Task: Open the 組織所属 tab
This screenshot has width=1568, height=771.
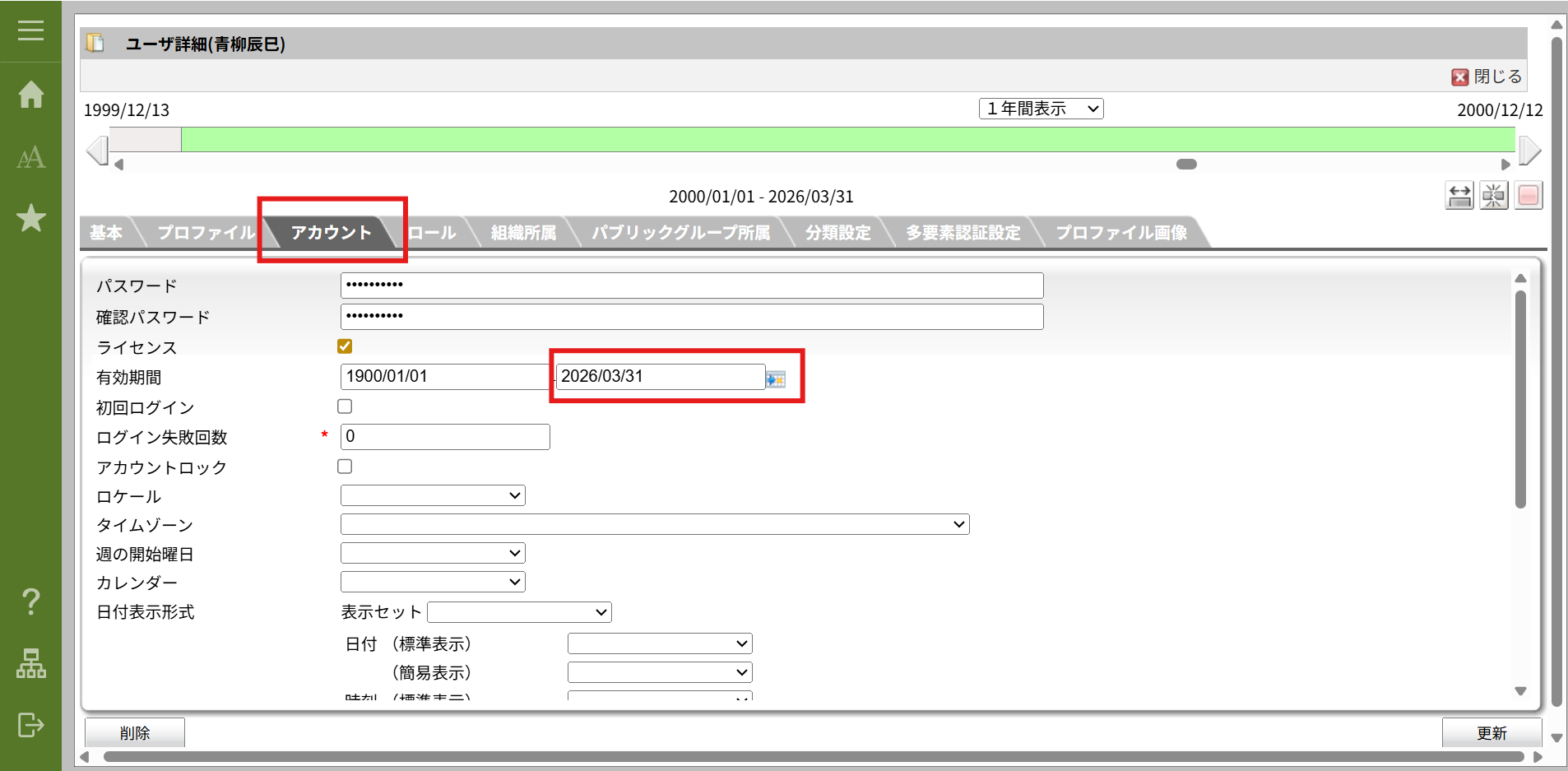Action: pyautogui.click(x=523, y=233)
